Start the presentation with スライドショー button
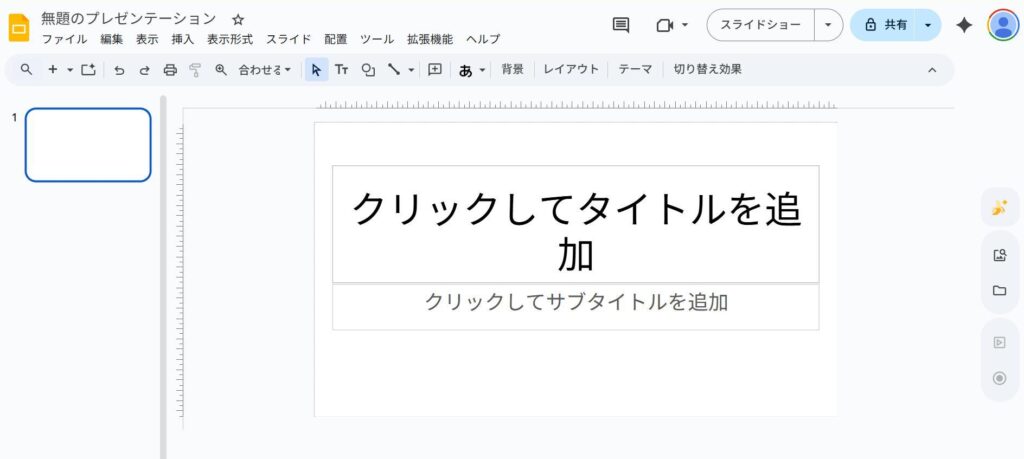The width and height of the screenshot is (1024, 459). click(x=761, y=25)
